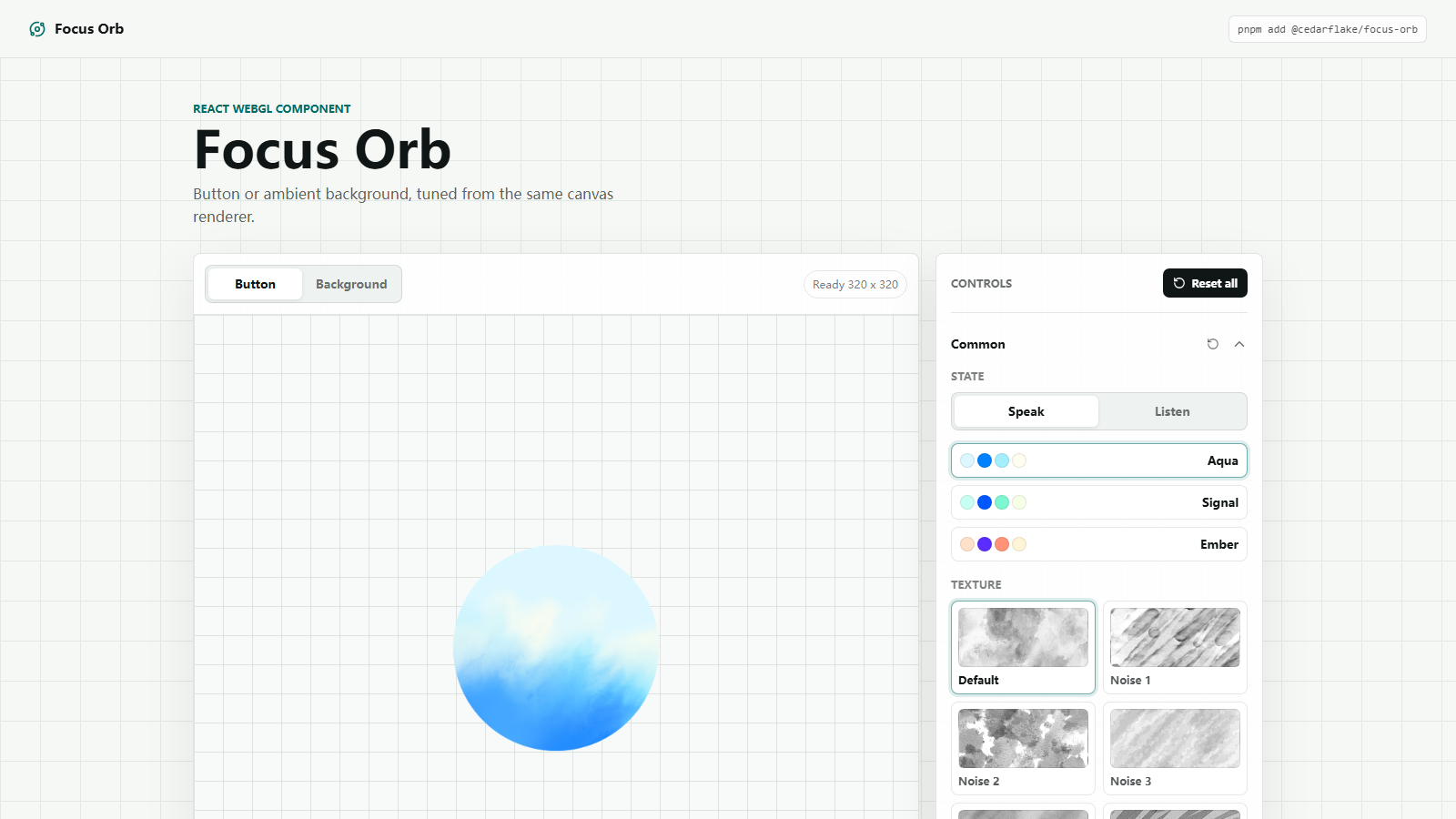This screenshot has height=819, width=1456.
Task: Choose the Ember color palette
Action: (x=1099, y=544)
